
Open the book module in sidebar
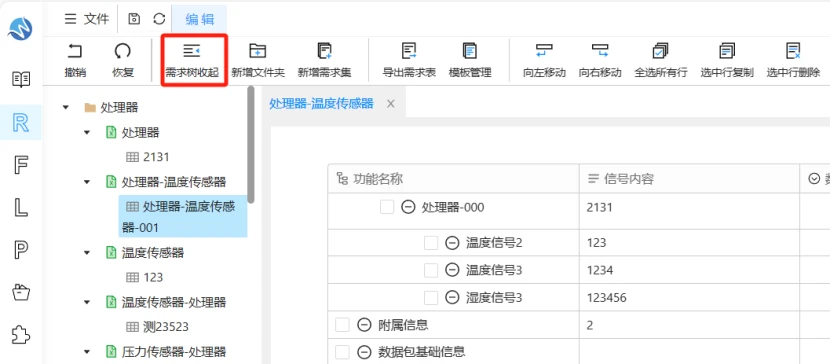[21, 80]
